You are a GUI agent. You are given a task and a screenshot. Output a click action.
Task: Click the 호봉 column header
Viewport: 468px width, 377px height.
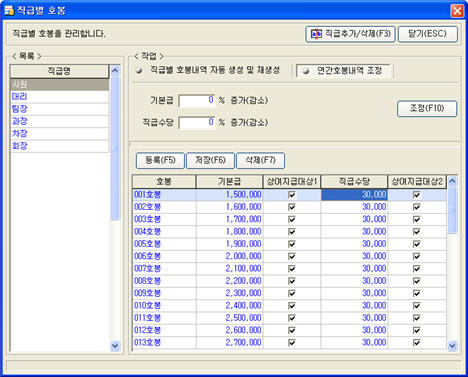164,182
